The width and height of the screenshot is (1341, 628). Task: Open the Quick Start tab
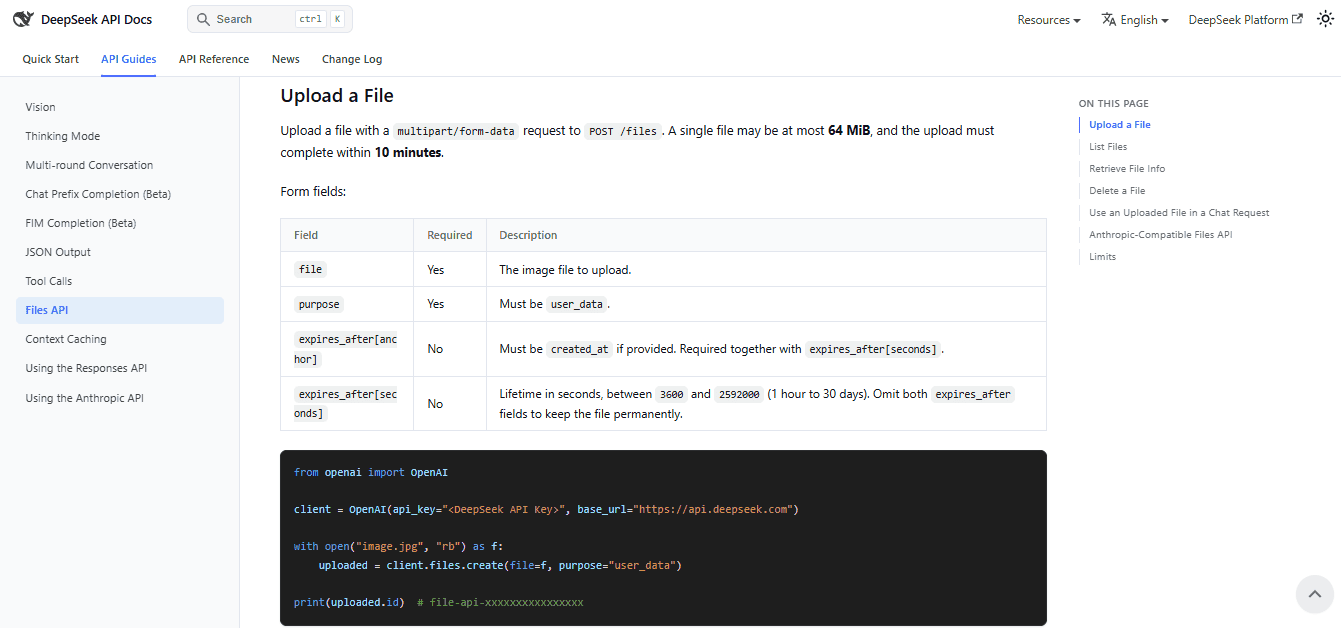click(x=51, y=59)
